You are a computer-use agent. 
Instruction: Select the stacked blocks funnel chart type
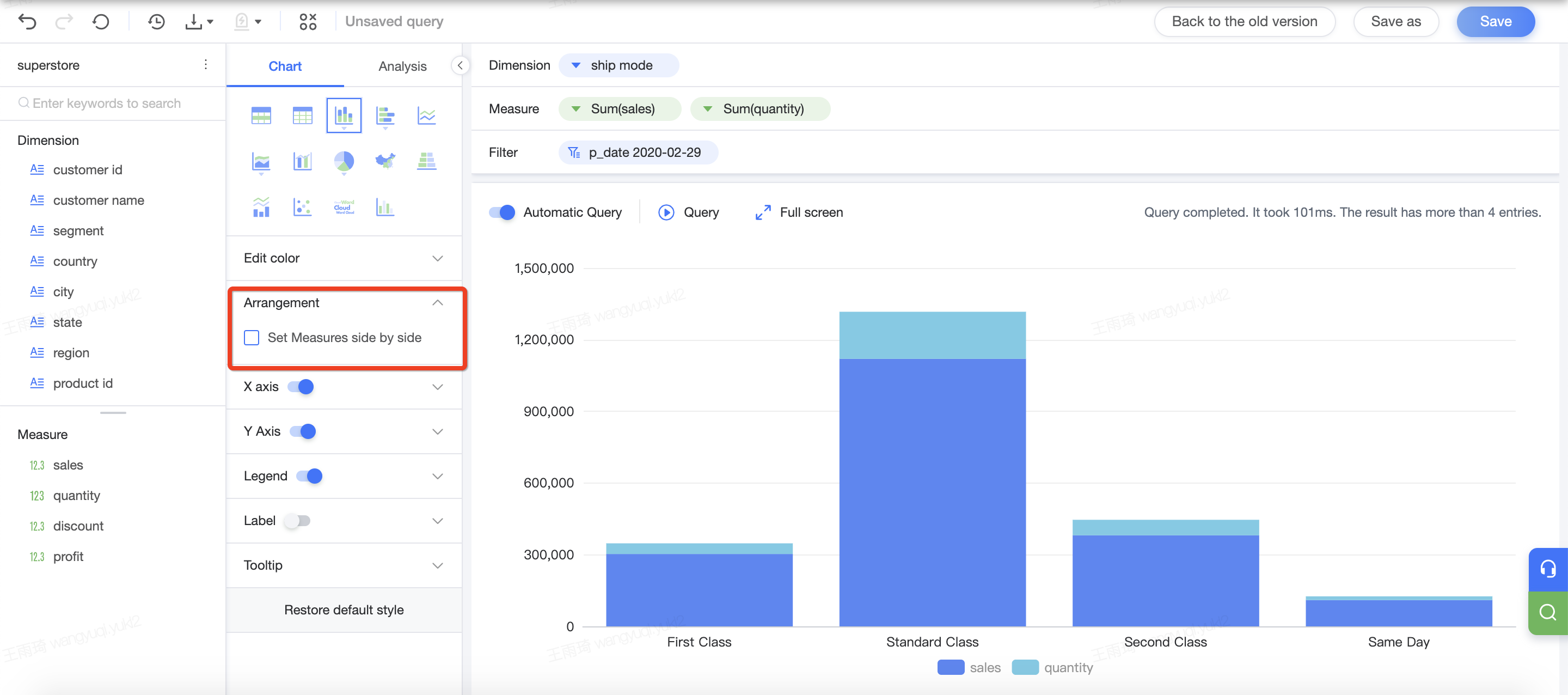click(x=427, y=161)
